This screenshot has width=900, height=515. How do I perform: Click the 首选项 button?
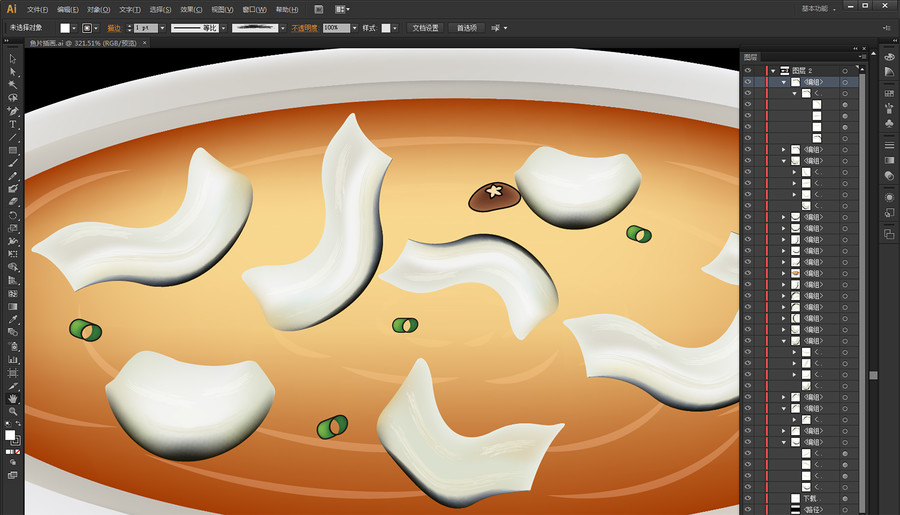[x=466, y=28]
